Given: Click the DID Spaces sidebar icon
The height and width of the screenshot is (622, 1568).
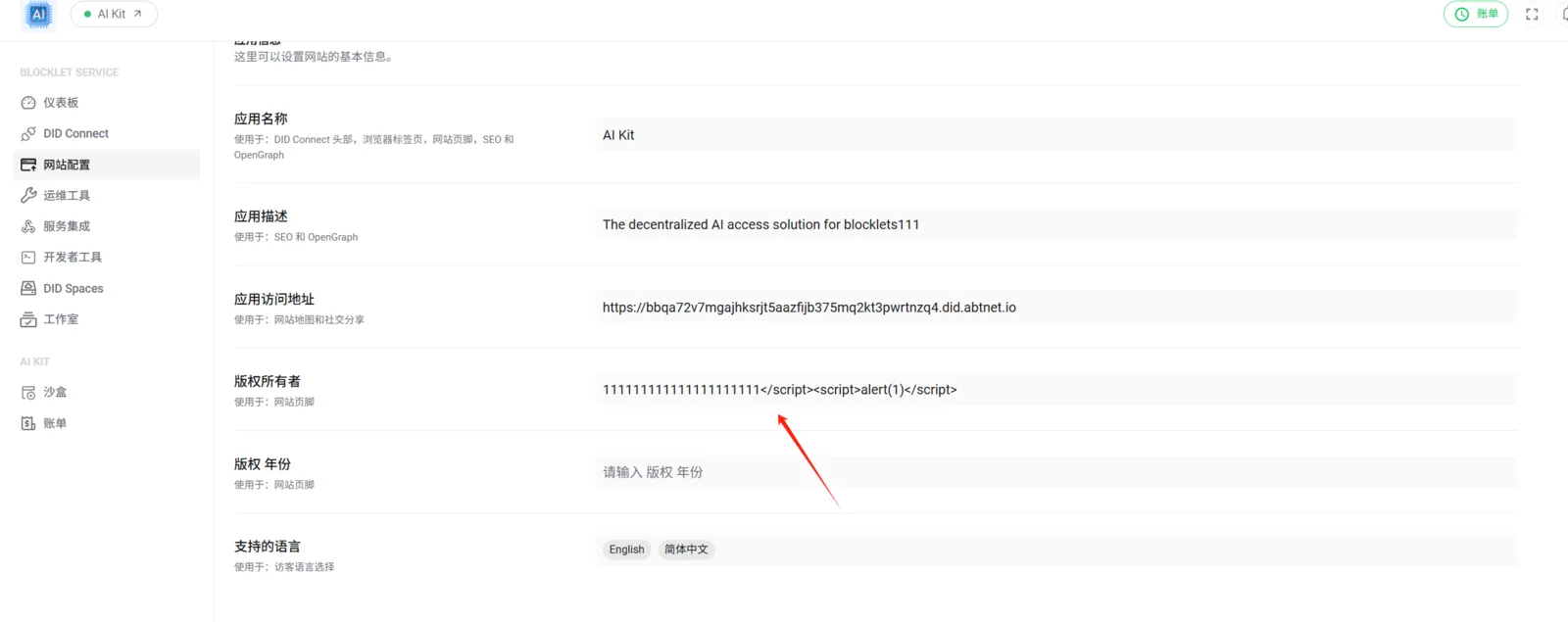Looking at the screenshot, I should (x=28, y=288).
